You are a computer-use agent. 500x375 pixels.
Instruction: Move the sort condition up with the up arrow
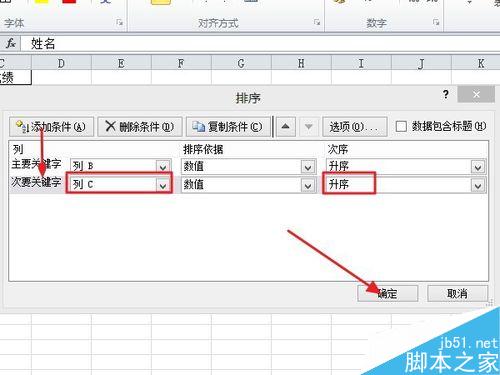(x=286, y=127)
